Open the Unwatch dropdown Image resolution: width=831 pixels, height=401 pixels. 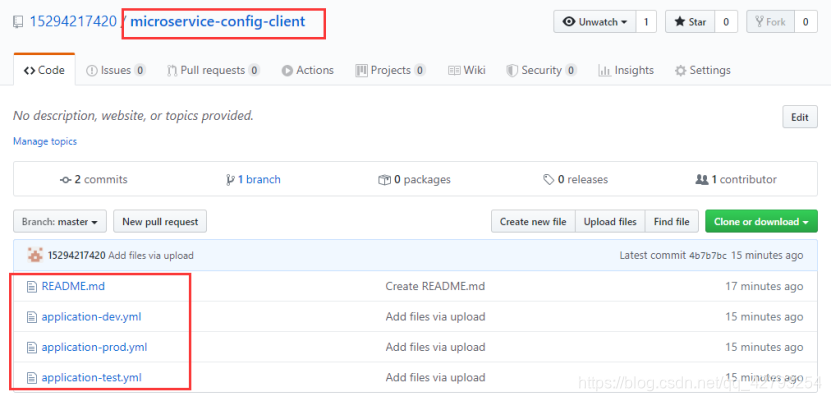(x=595, y=22)
